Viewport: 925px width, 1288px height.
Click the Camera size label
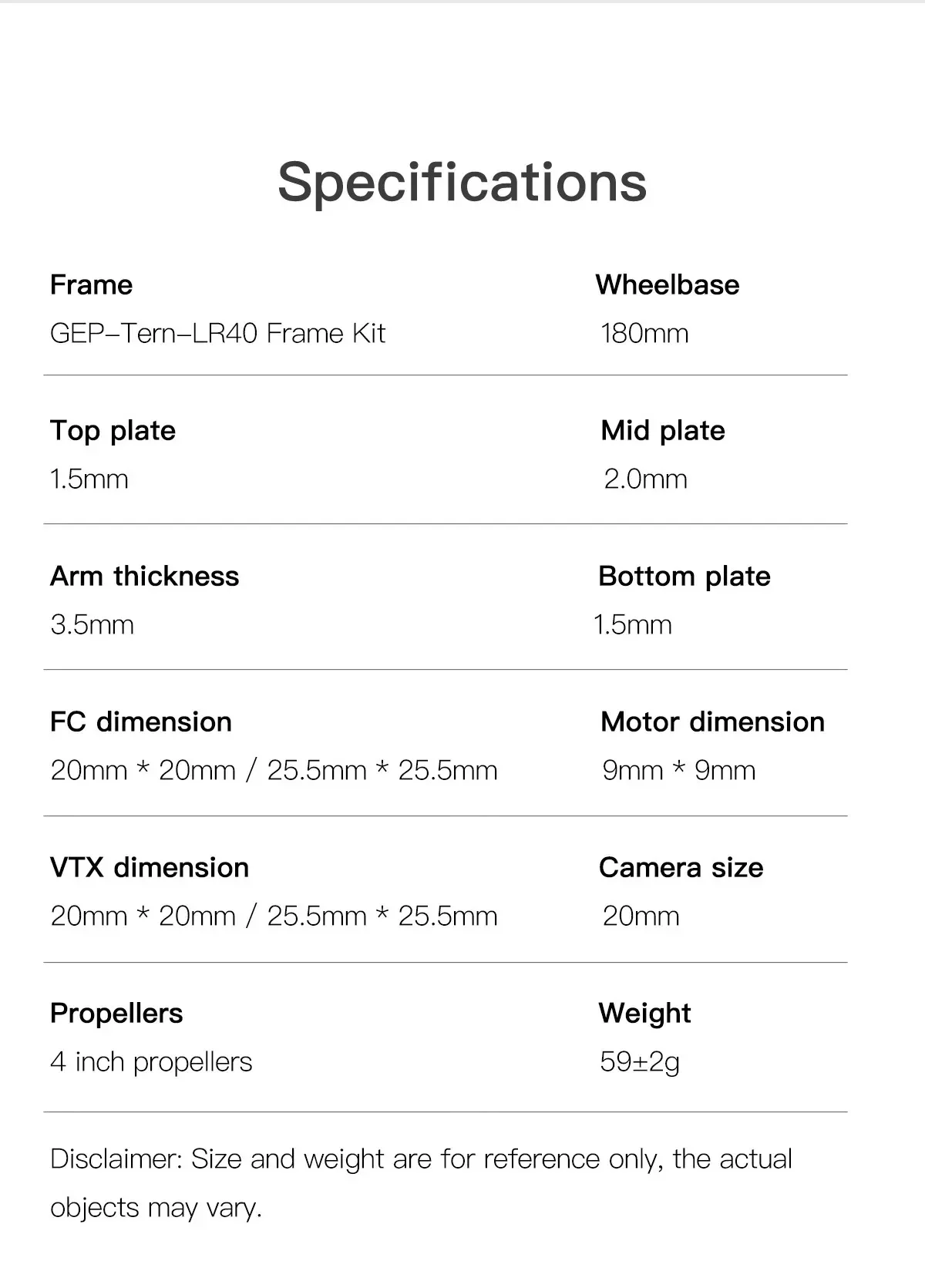point(681,868)
